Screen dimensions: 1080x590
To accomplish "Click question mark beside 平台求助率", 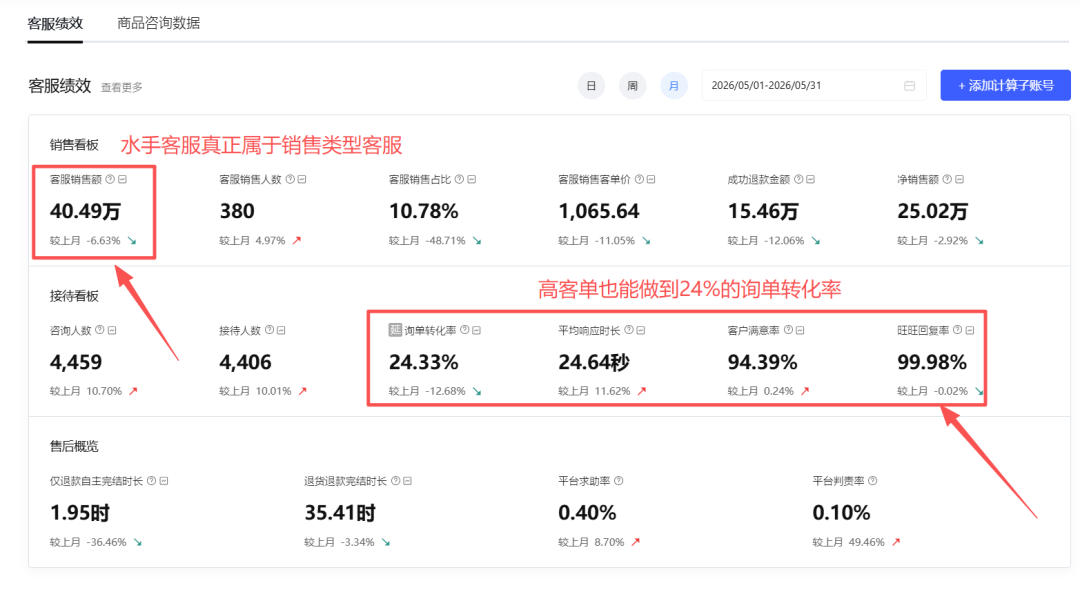I will pyautogui.click(x=619, y=481).
